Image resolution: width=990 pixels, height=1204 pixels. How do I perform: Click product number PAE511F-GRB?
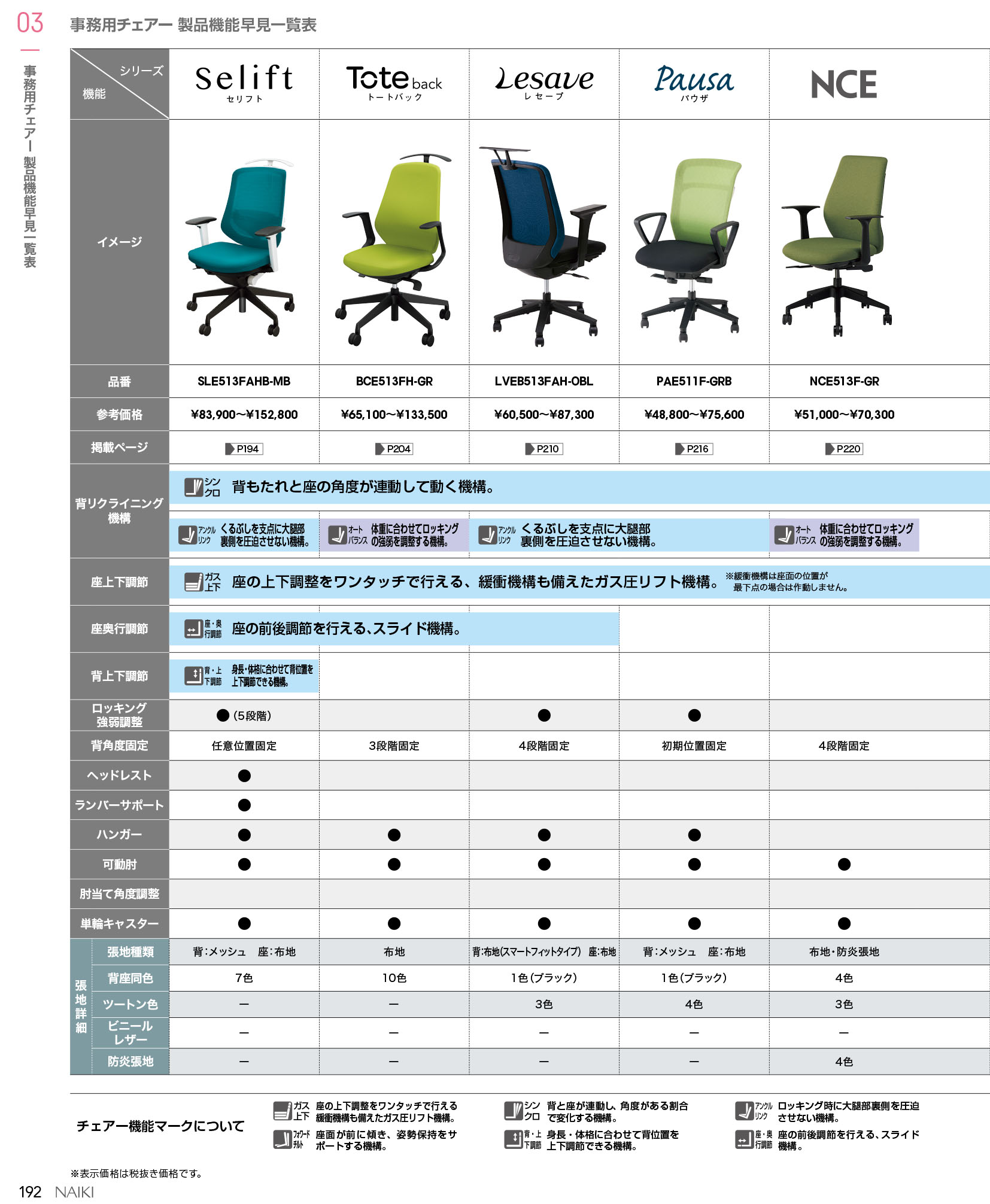pos(694,381)
